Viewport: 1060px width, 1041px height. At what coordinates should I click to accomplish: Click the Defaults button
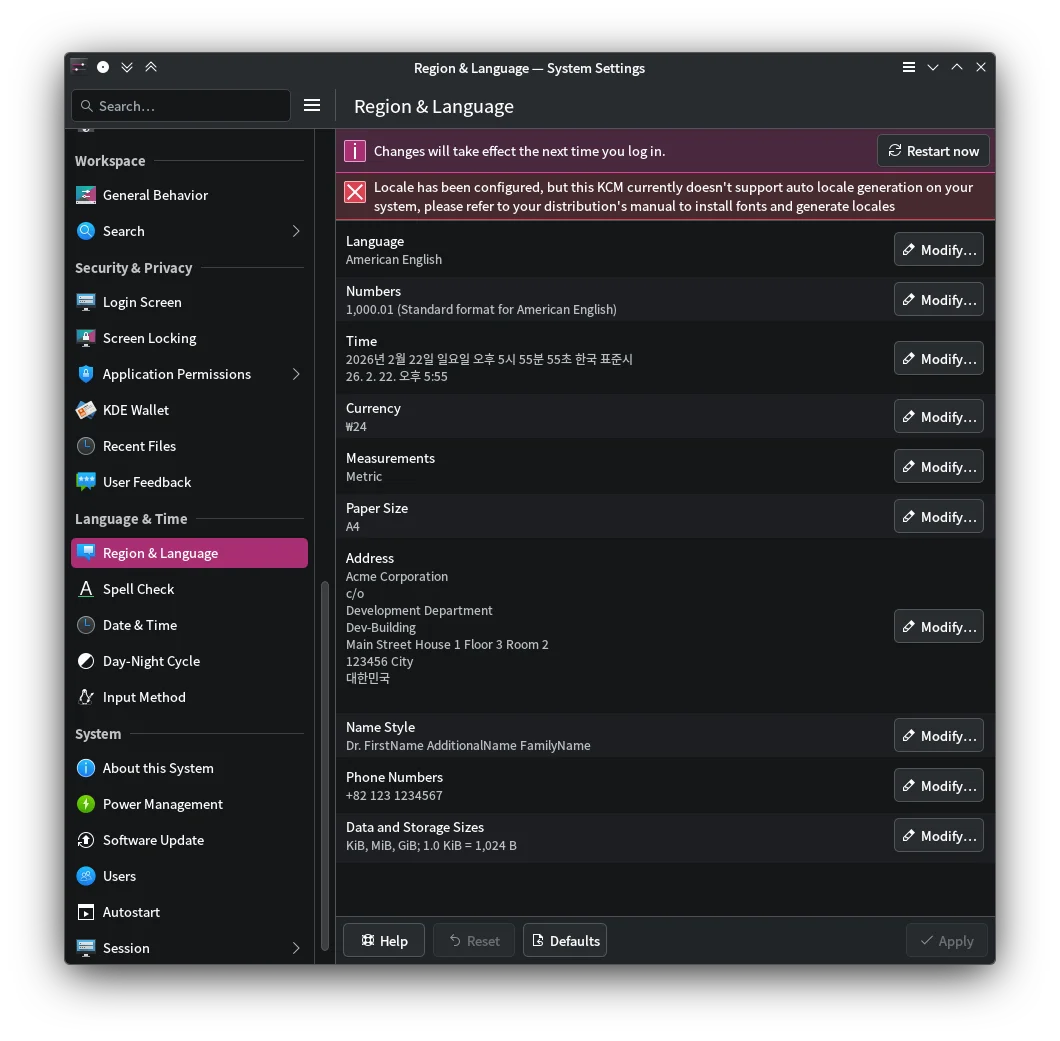click(565, 941)
